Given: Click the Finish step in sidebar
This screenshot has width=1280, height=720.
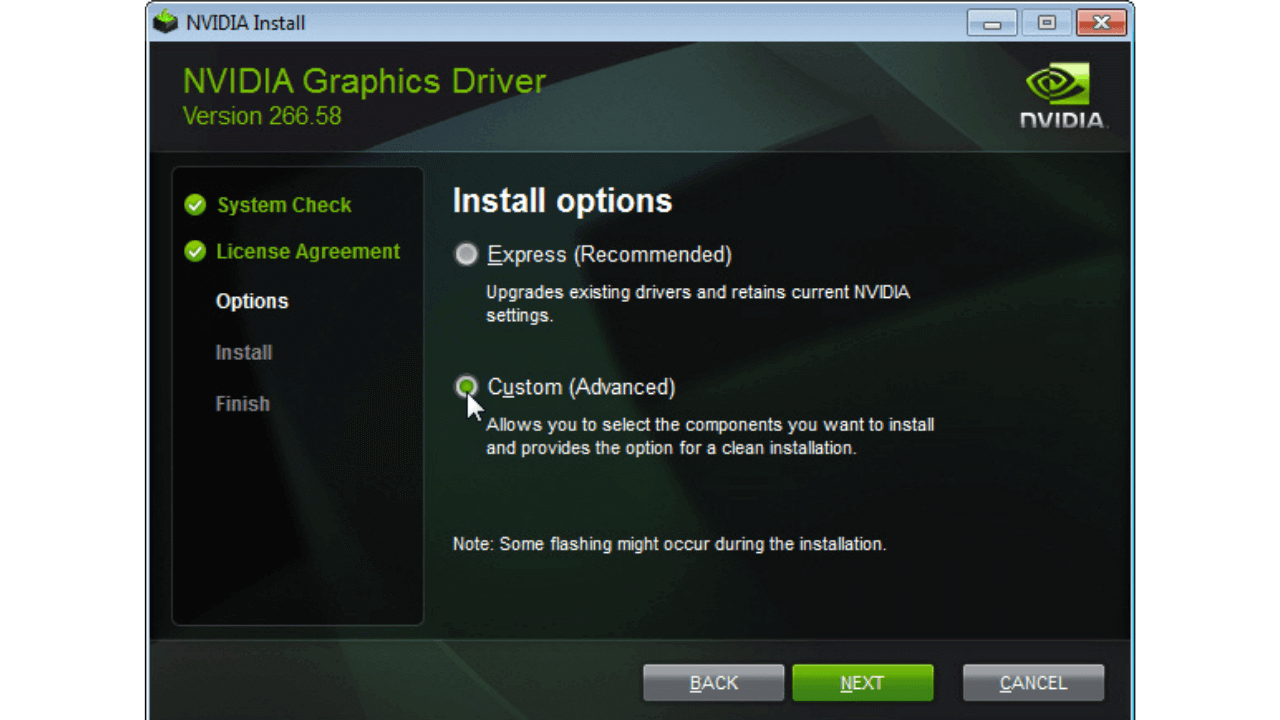Looking at the screenshot, I should pyautogui.click(x=243, y=404).
